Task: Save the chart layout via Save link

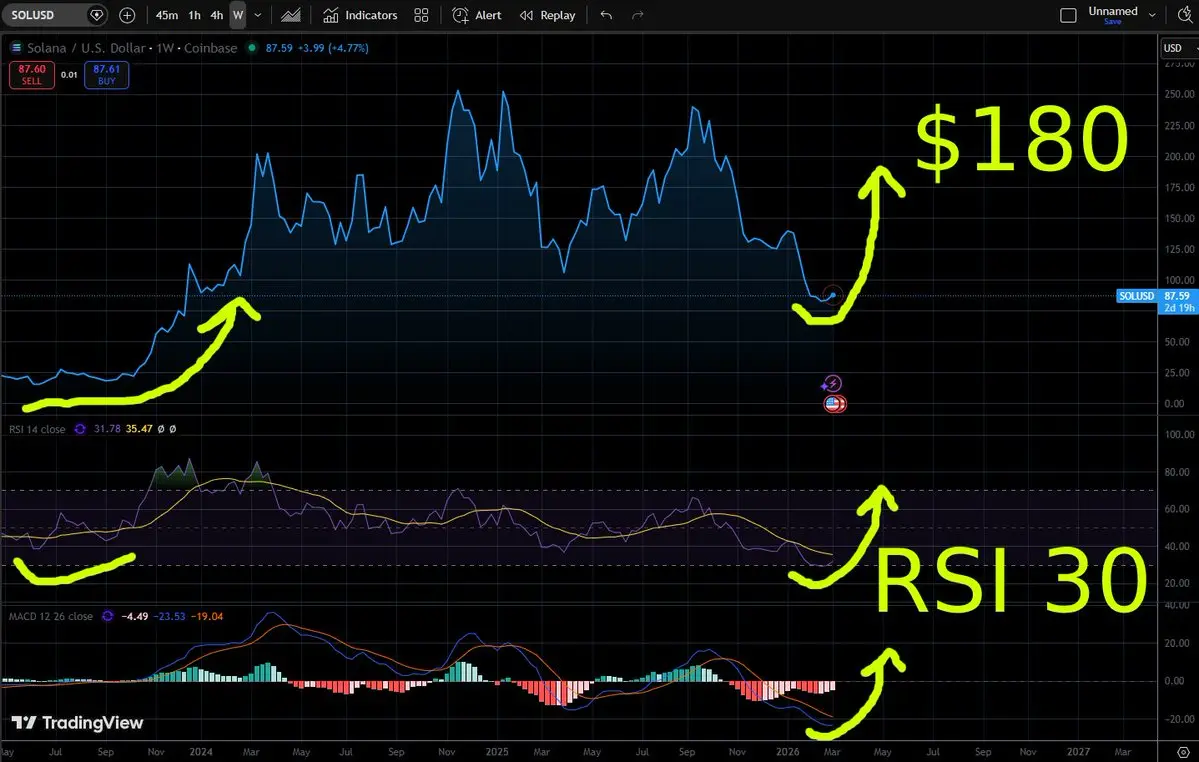Action: [x=1113, y=21]
